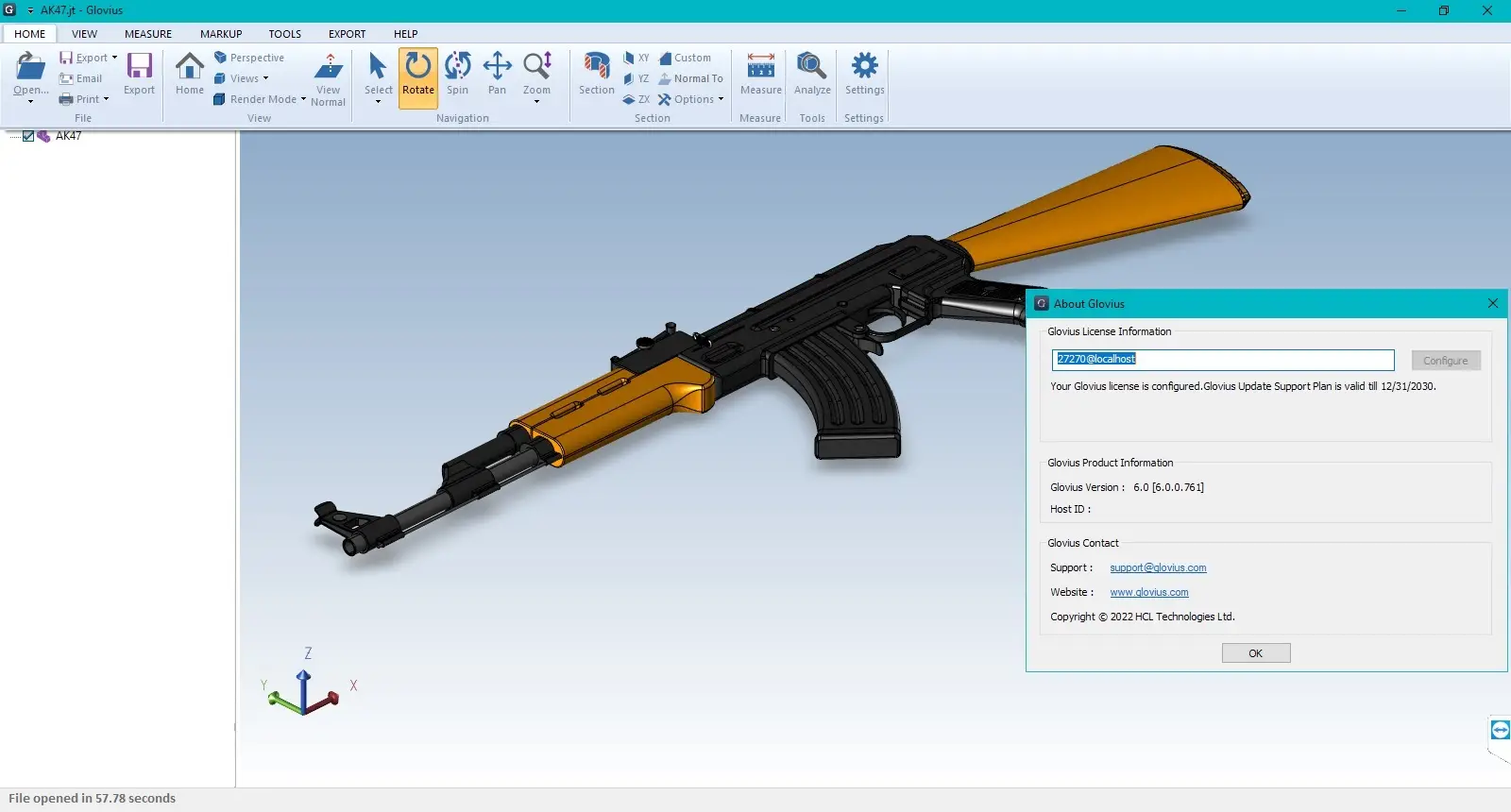Click the Configure license button

click(x=1445, y=361)
